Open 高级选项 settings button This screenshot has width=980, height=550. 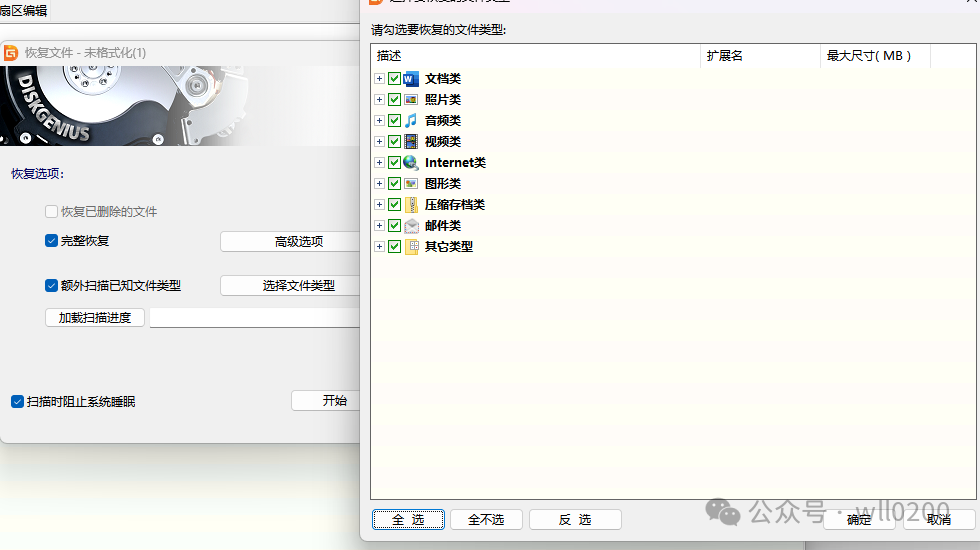tap(290, 242)
